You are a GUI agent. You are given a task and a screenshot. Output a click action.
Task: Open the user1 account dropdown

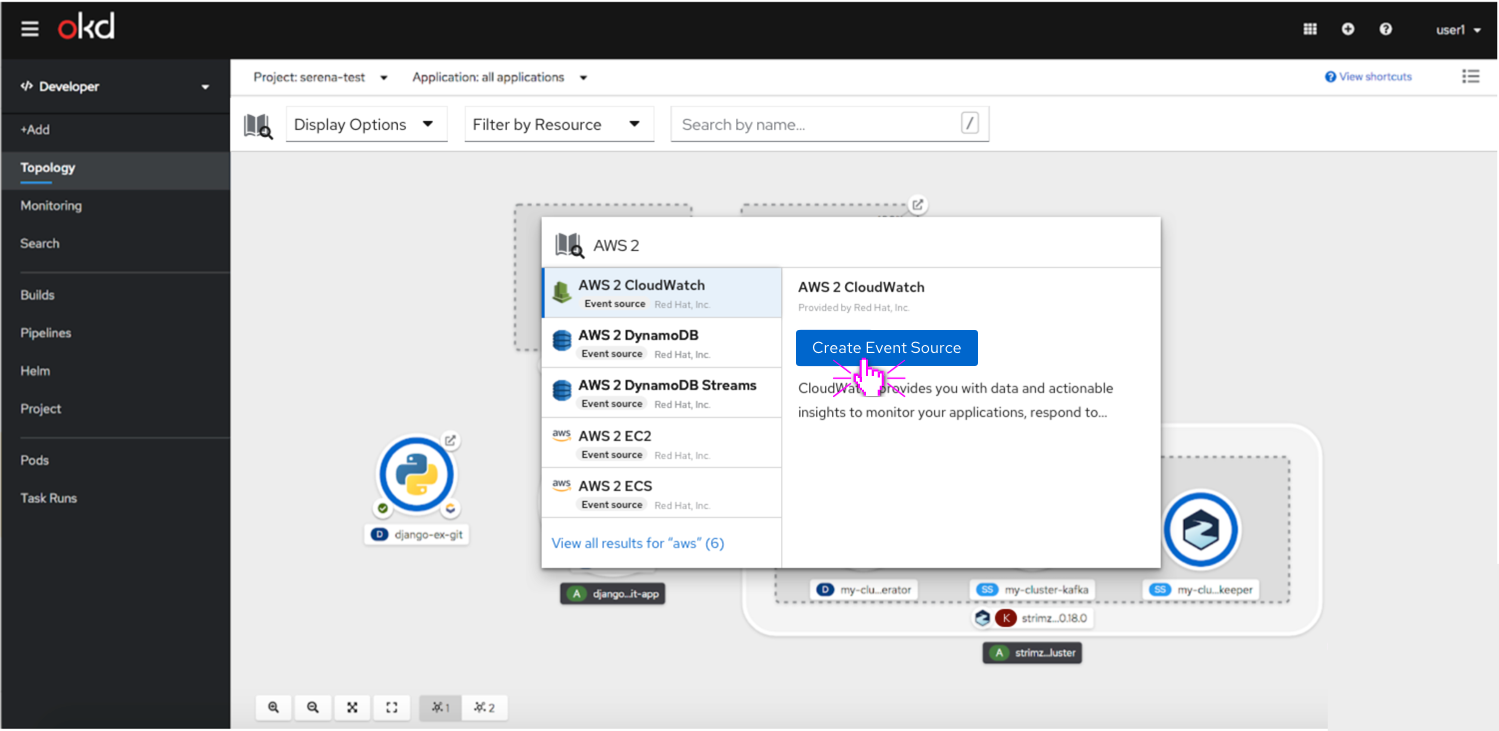1458,30
